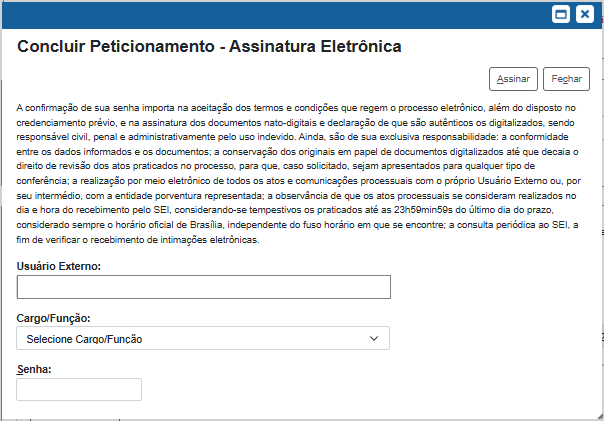Click the Senha label
The image size is (604, 421).
[x=34, y=369]
